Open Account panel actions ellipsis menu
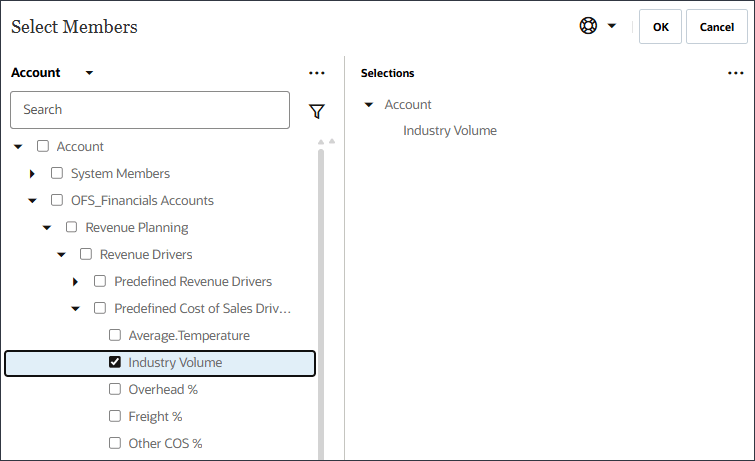The height and width of the screenshot is (461, 755). pyautogui.click(x=317, y=73)
